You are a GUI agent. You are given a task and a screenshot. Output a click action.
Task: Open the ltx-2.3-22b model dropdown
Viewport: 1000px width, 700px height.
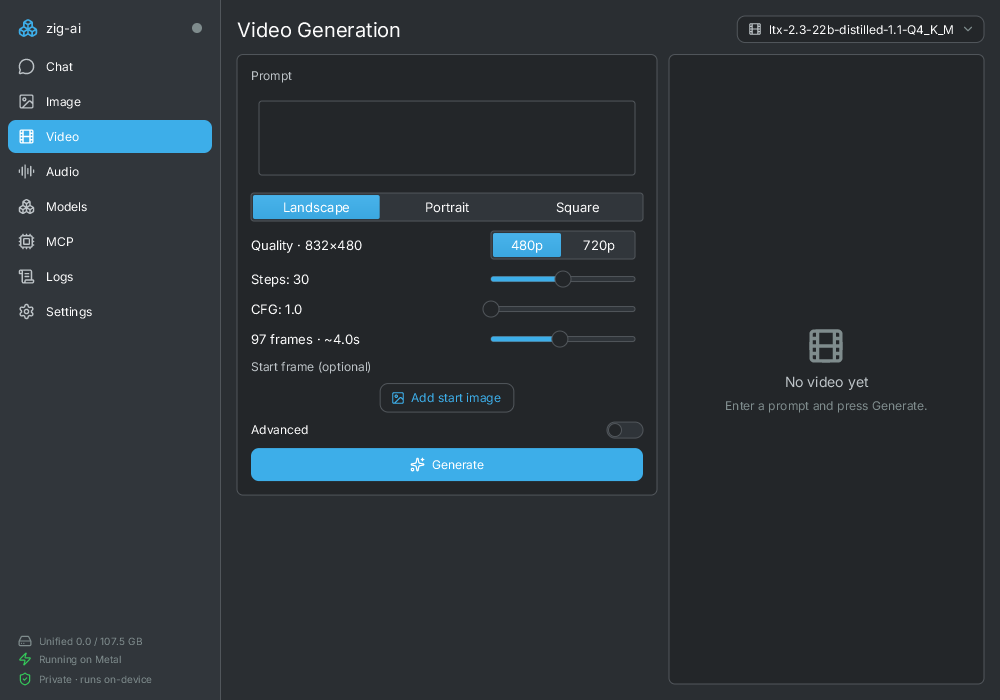[x=860, y=29]
